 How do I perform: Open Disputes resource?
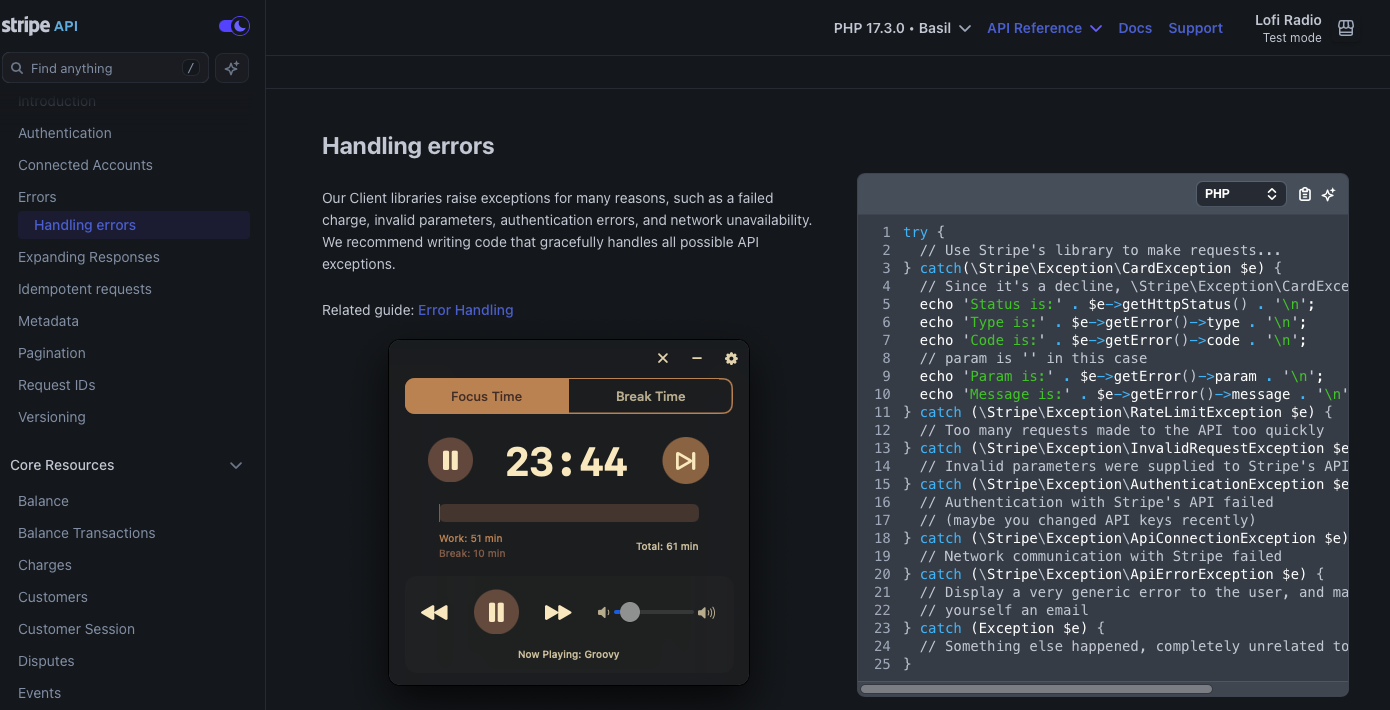[46, 661]
